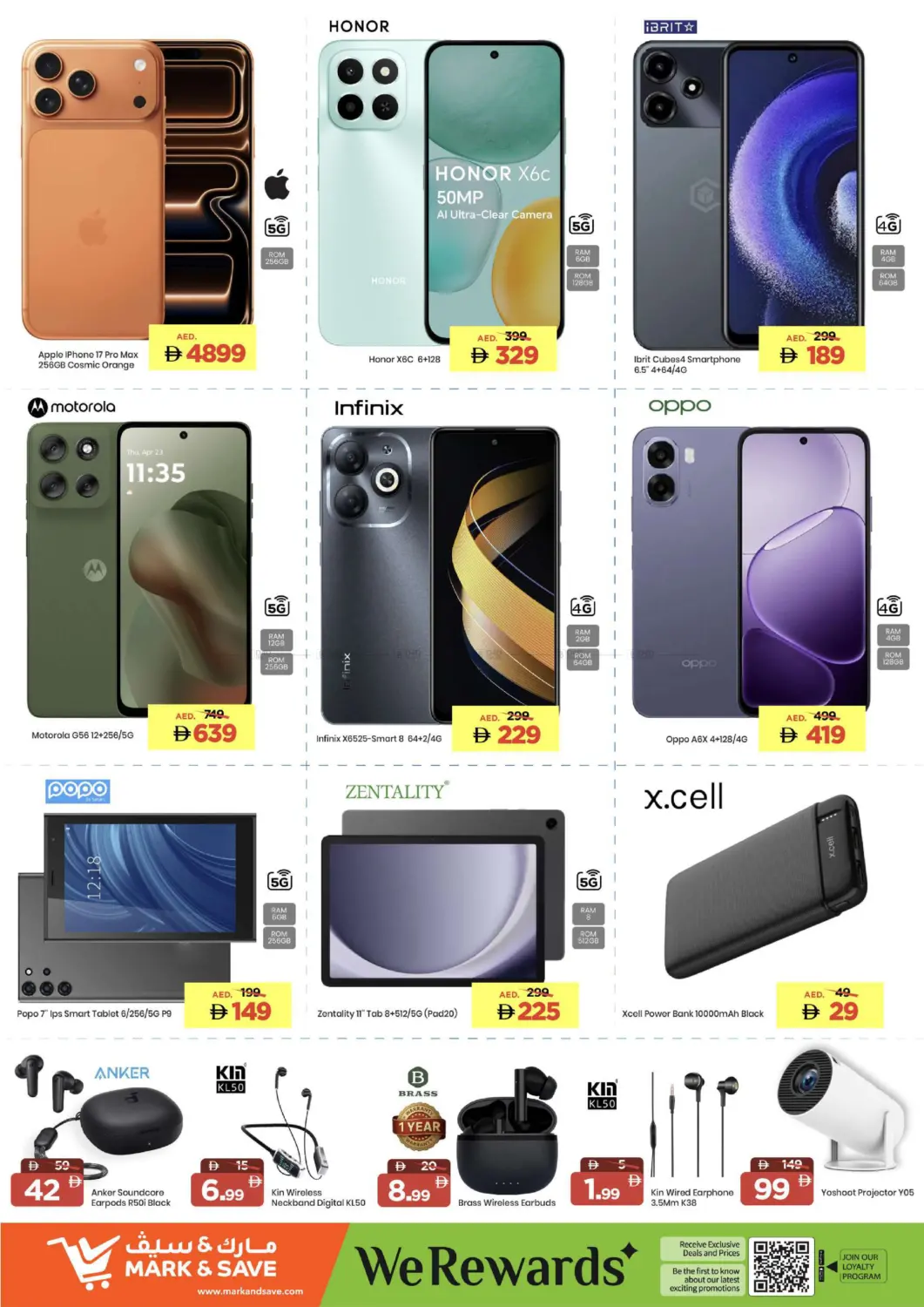Click the WeRewards QR code

pos(782,1266)
